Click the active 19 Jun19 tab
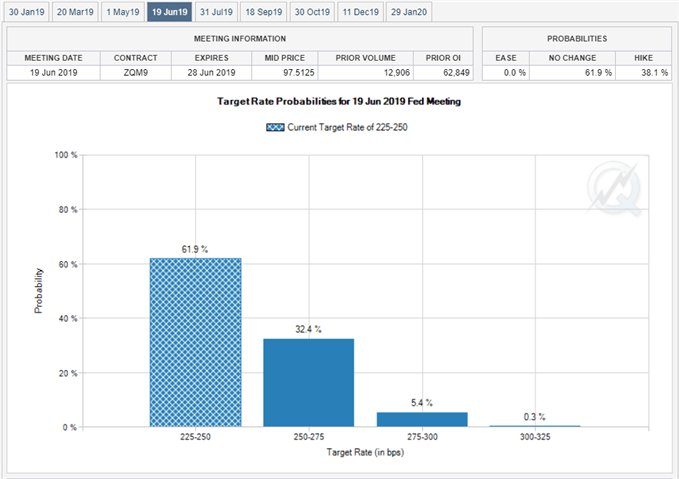The height and width of the screenshot is (479, 679). (169, 12)
